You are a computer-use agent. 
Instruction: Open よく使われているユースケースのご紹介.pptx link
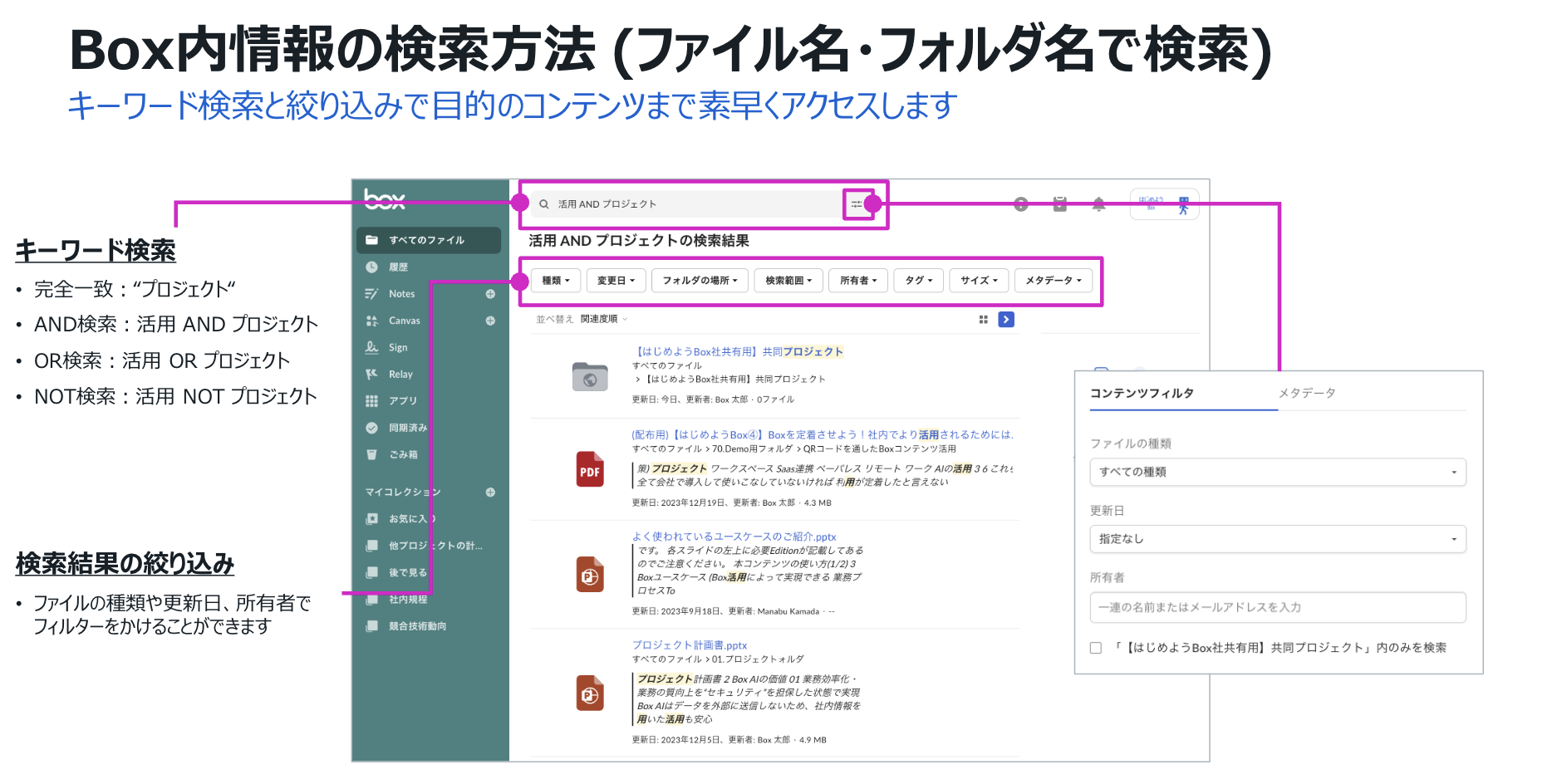(734, 537)
